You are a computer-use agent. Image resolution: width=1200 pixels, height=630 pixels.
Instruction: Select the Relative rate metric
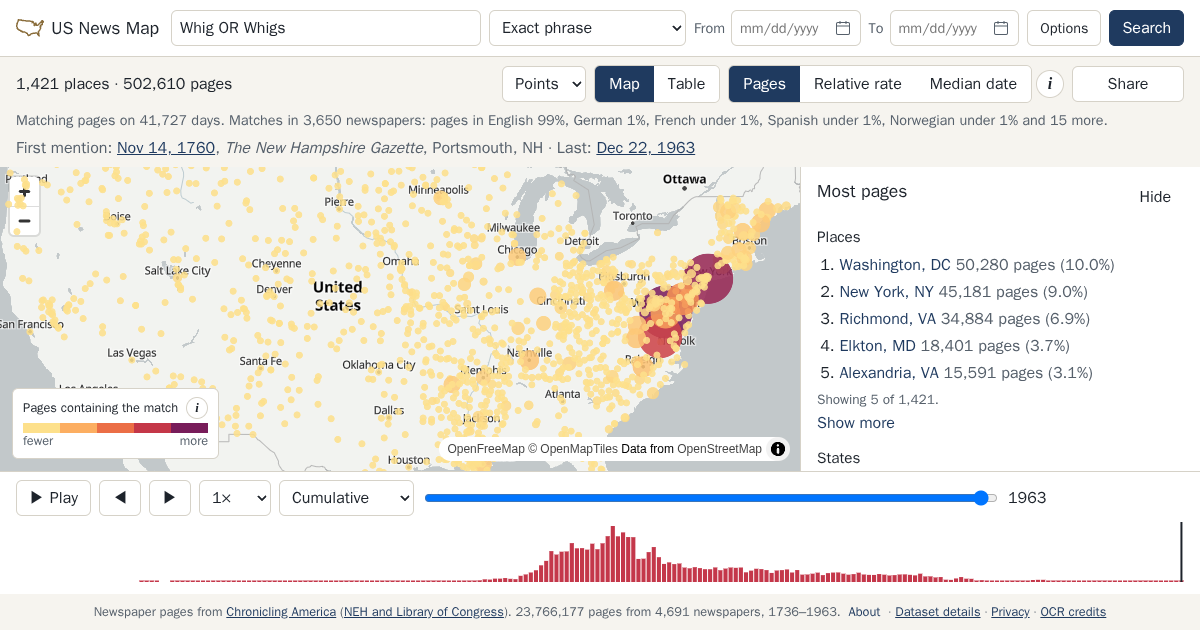(x=858, y=84)
